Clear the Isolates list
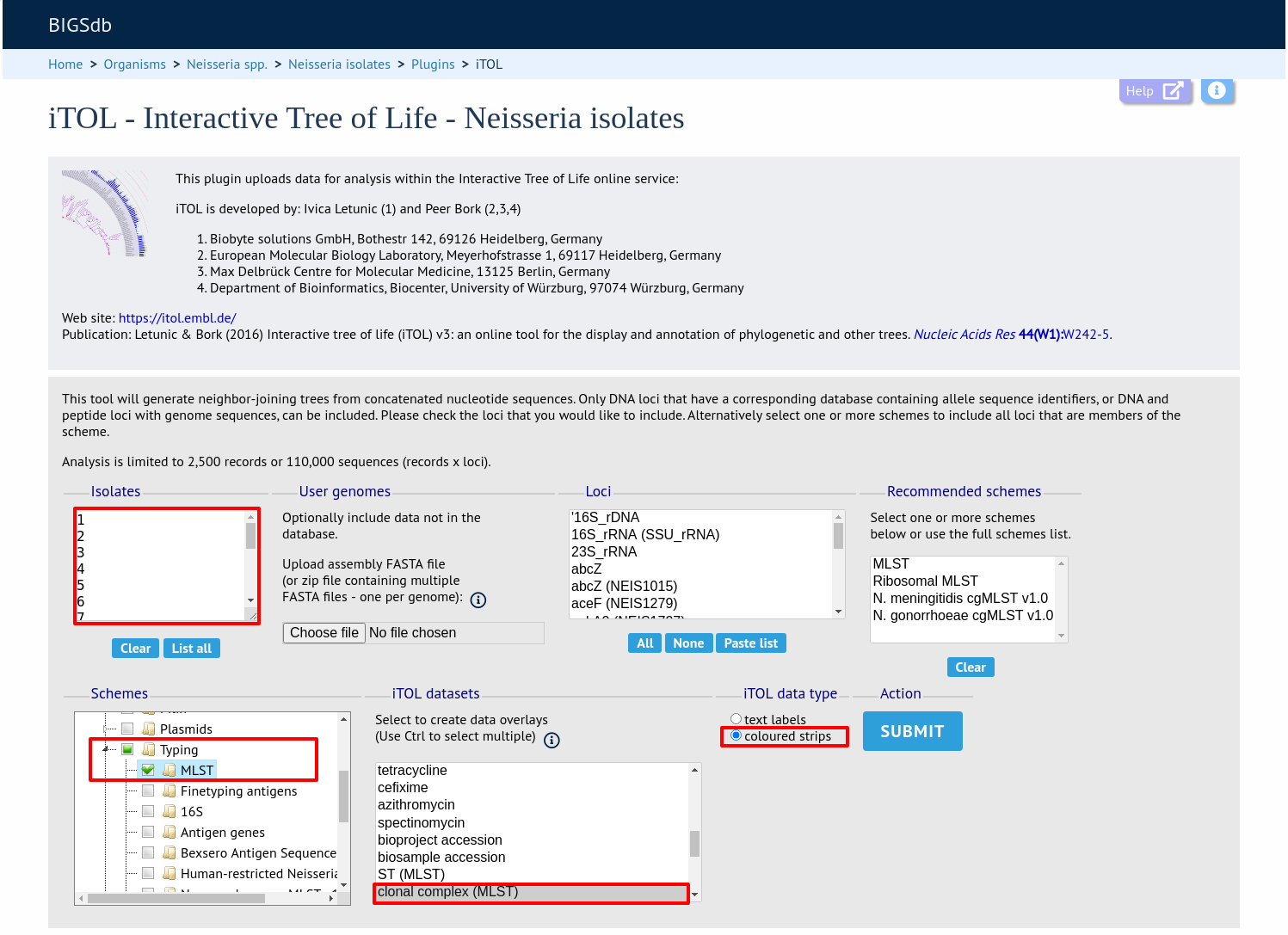Viewport: 1288px width, 935px height. pos(136,649)
